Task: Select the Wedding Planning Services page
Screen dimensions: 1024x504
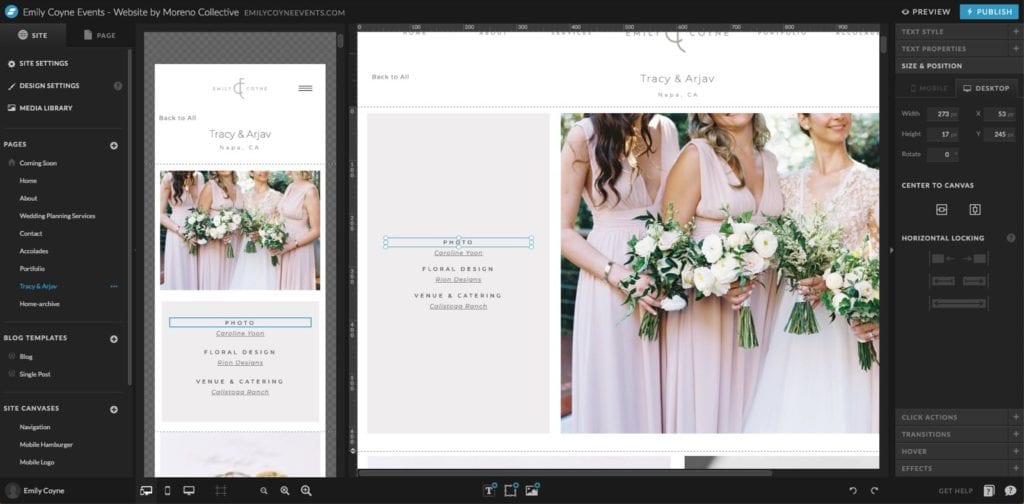Action: [57, 216]
